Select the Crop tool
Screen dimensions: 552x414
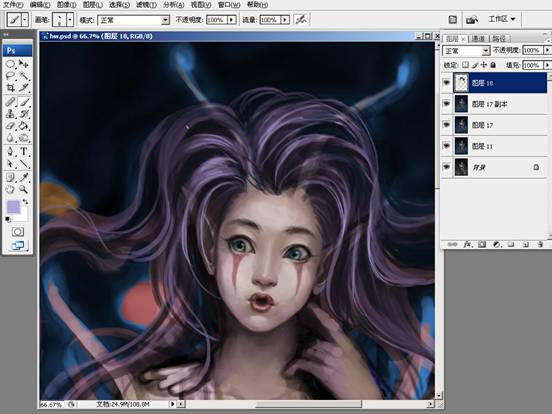click(10, 88)
